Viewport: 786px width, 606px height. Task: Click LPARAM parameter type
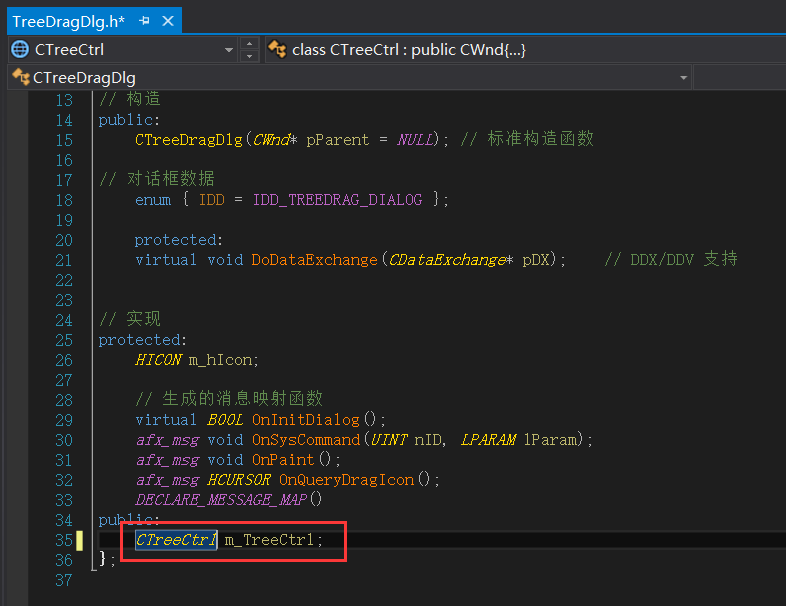[488, 440]
